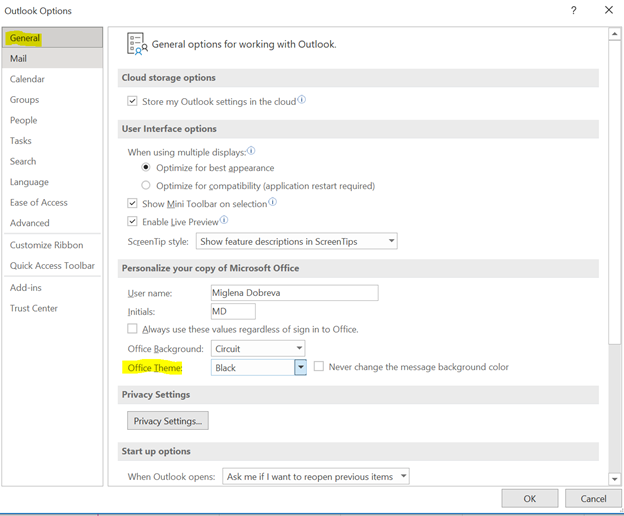Viewport: 624px width, 516px height.
Task: Click the User Interface options heading
Action: pyautogui.click(x=169, y=129)
